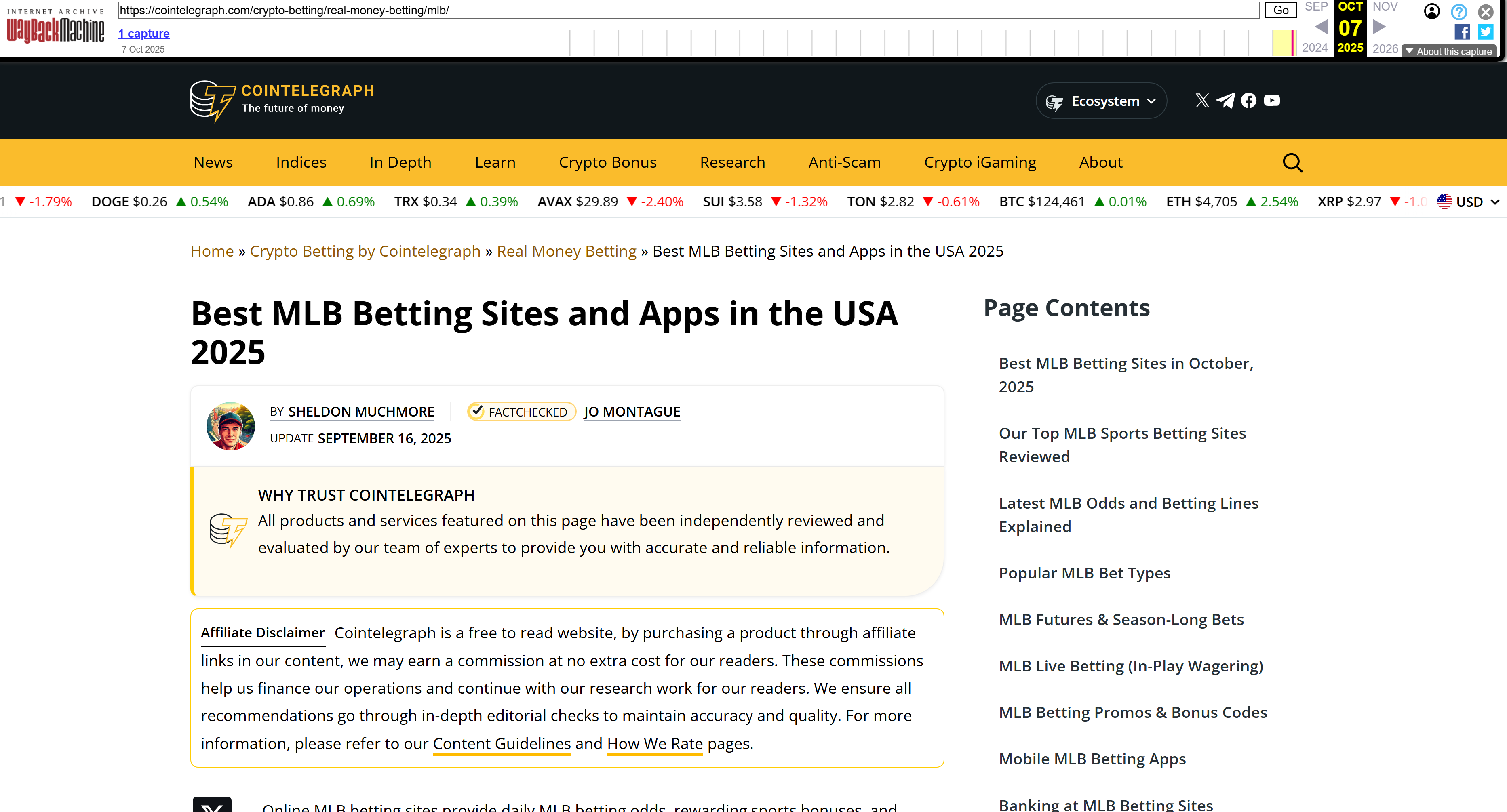Viewport: 1507px width, 812px height.
Task: Click the DOGE price ticker
Action: tap(159, 202)
